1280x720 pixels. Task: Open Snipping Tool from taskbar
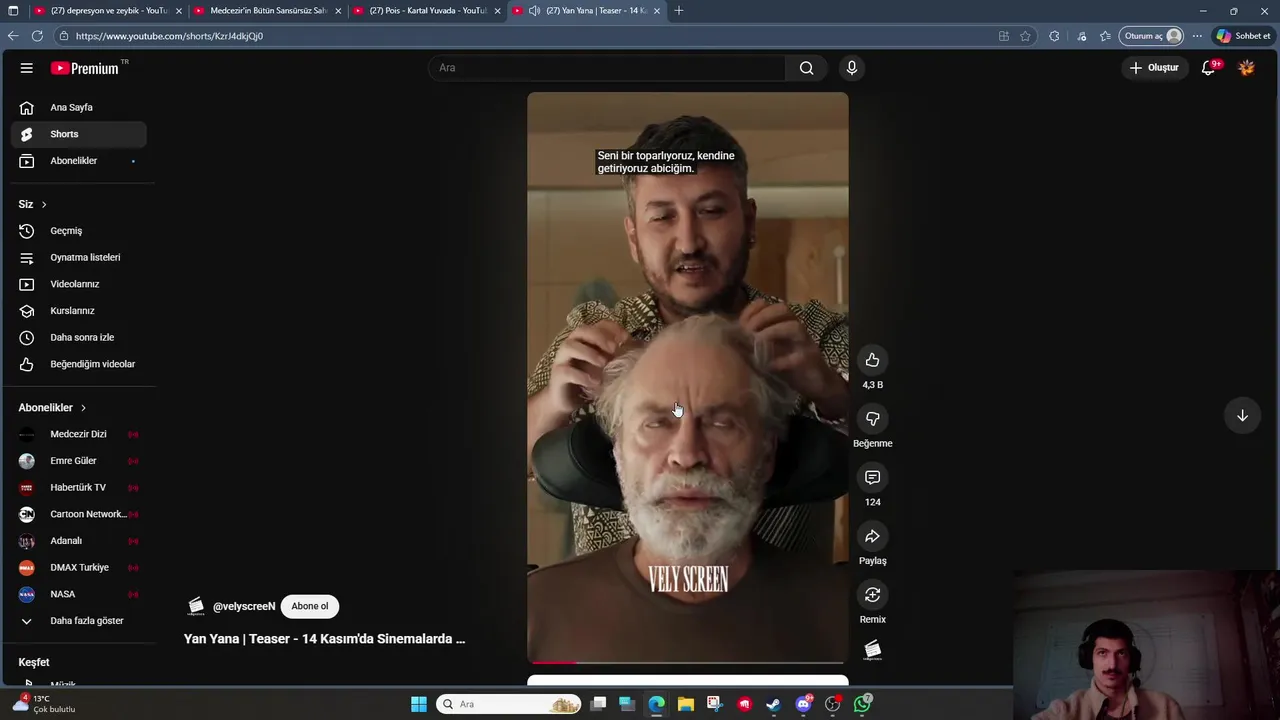714,704
